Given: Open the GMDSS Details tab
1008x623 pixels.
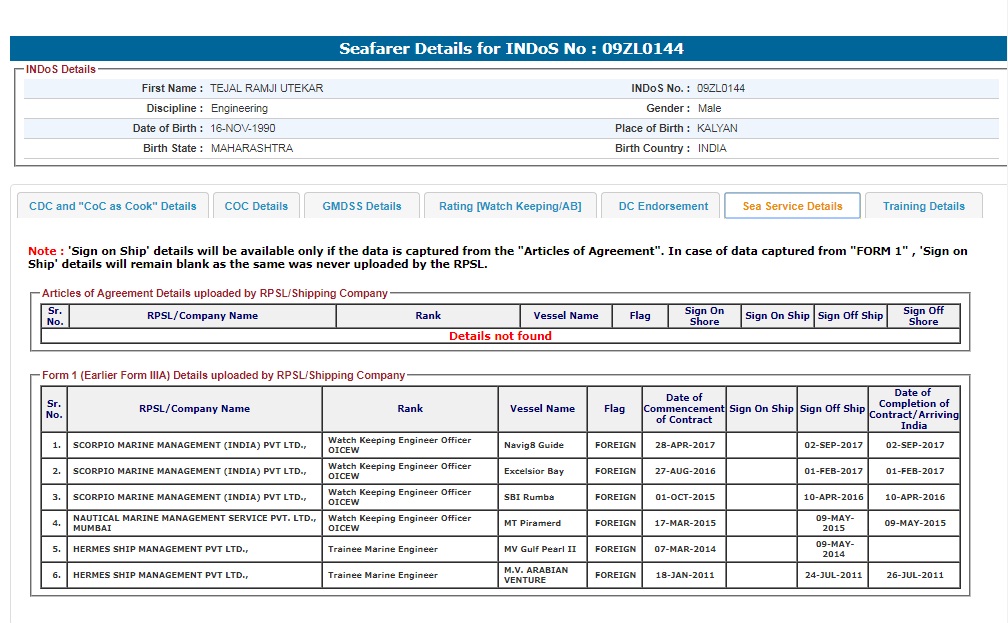Looking at the screenshot, I should 362,206.
